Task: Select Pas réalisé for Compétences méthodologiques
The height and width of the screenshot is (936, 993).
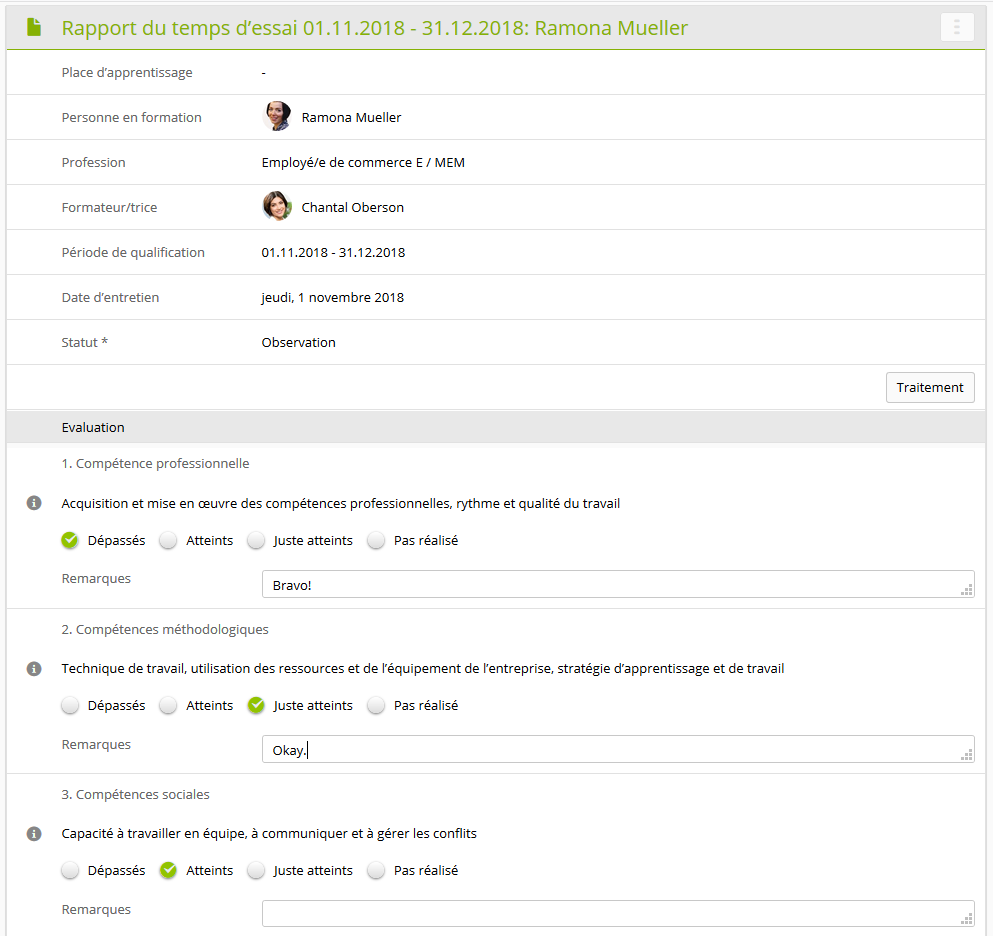Action: (x=376, y=706)
